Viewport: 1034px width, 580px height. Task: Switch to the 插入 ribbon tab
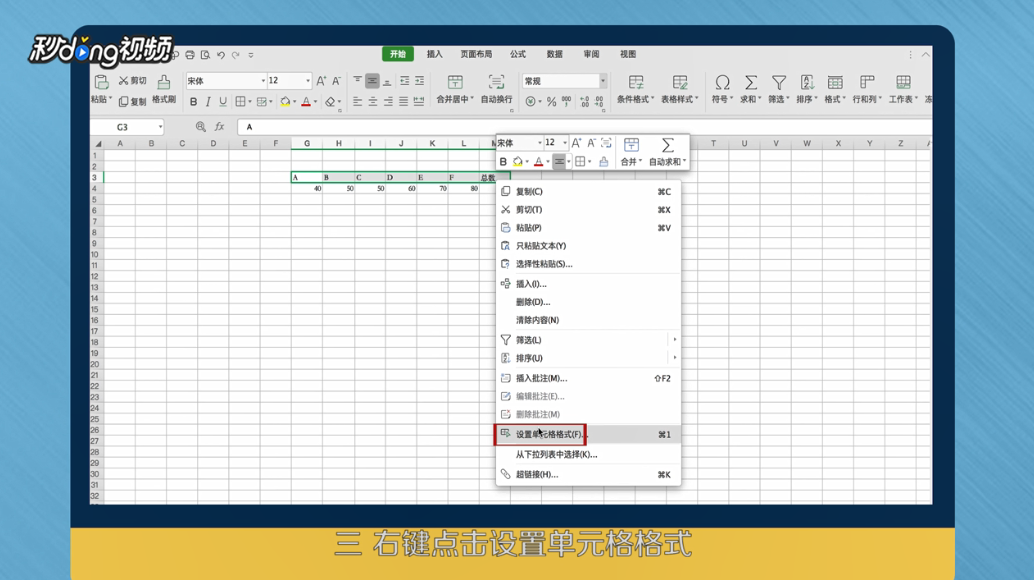(x=433, y=54)
